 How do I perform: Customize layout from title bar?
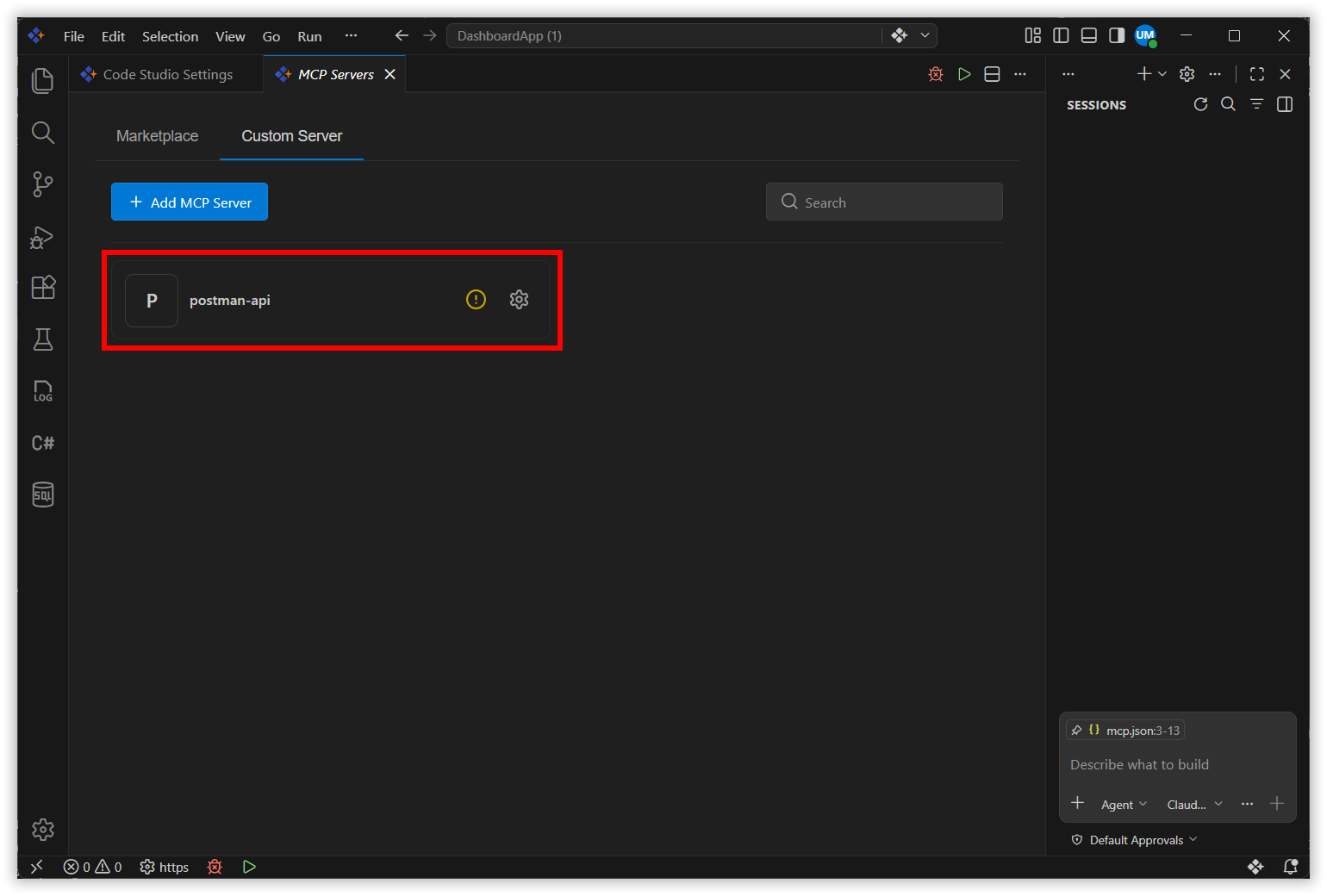pyautogui.click(x=1032, y=35)
